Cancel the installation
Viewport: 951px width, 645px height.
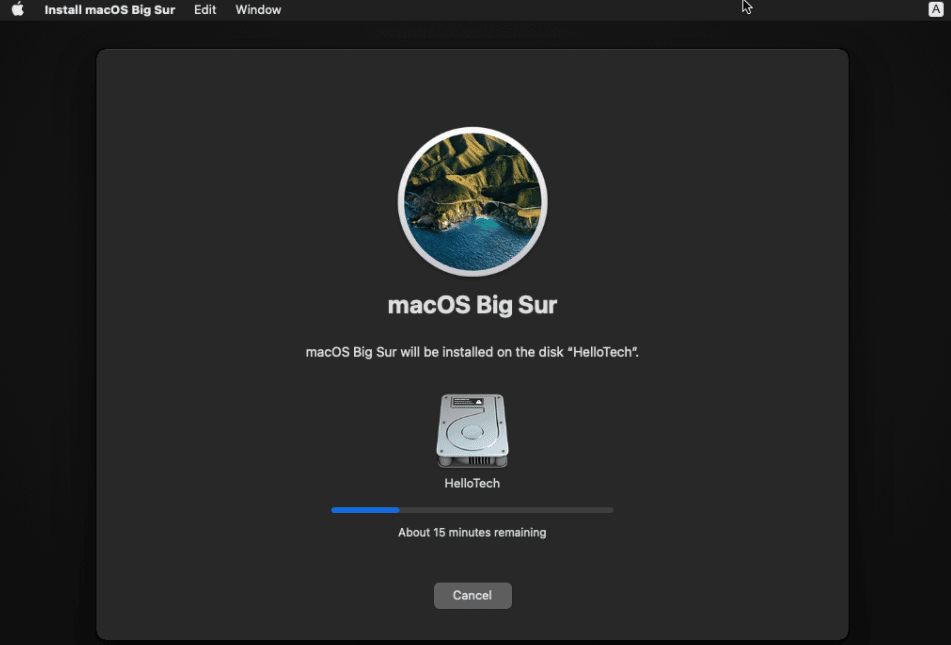(x=472, y=595)
